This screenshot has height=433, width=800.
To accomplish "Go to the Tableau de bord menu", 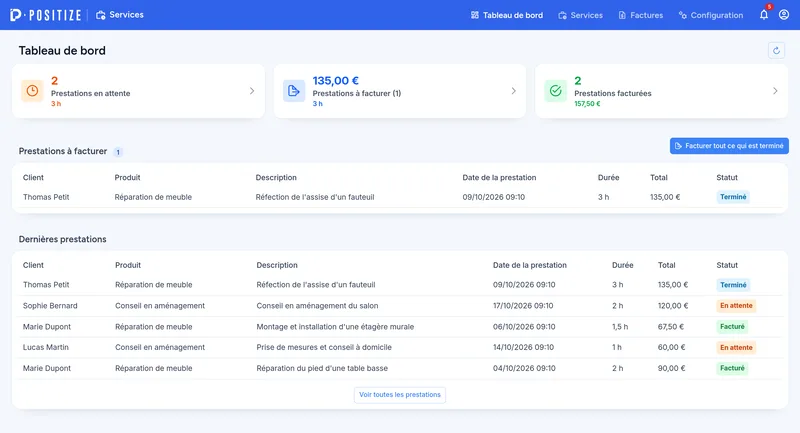I will click(x=507, y=15).
